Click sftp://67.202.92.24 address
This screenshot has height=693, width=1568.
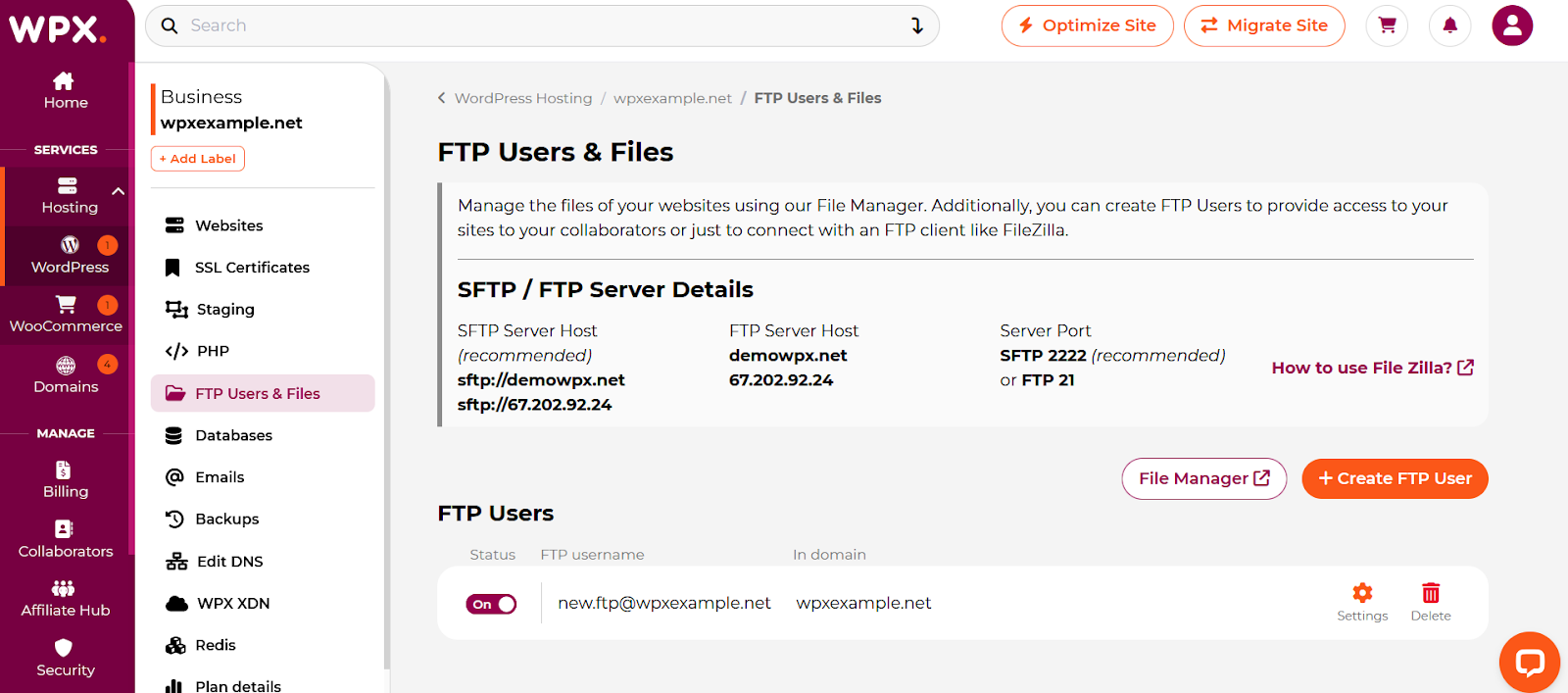(534, 404)
